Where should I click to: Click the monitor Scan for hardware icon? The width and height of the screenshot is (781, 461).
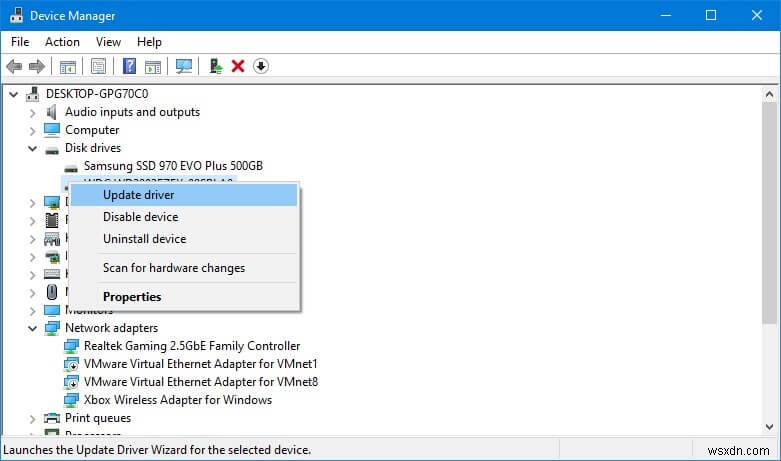click(x=184, y=66)
